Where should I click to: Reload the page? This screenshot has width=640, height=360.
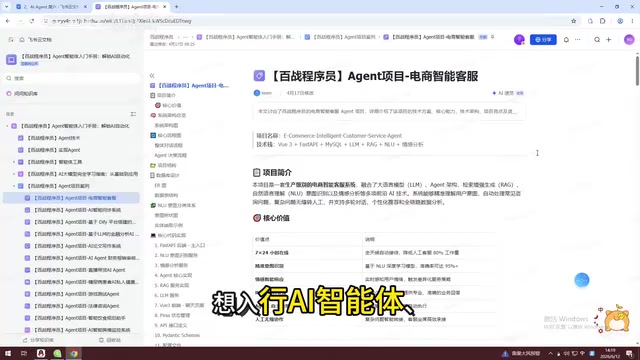(x=32, y=21)
